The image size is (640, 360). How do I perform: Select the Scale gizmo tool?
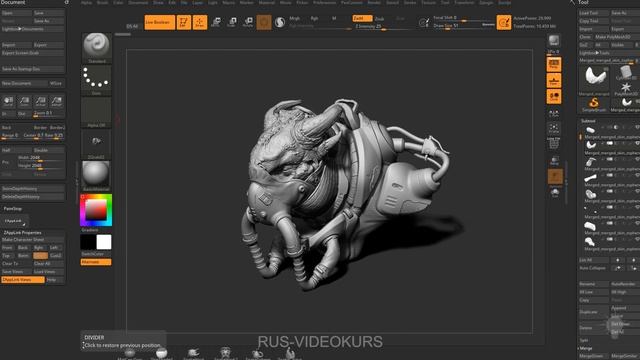pyautogui.click(x=232, y=22)
